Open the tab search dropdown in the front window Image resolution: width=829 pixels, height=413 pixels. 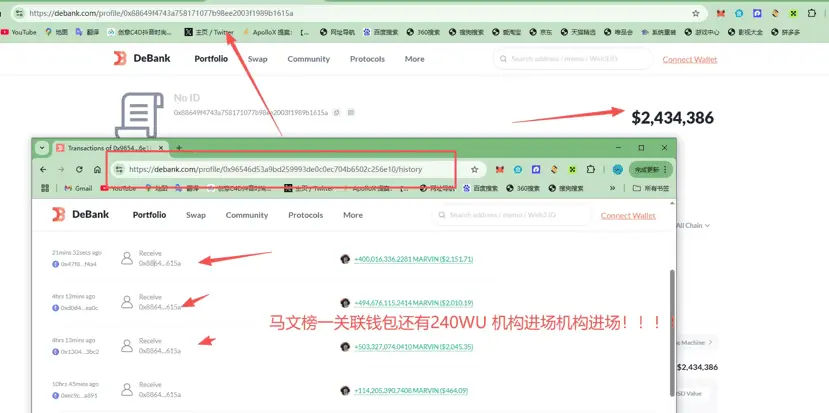[42, 148]
